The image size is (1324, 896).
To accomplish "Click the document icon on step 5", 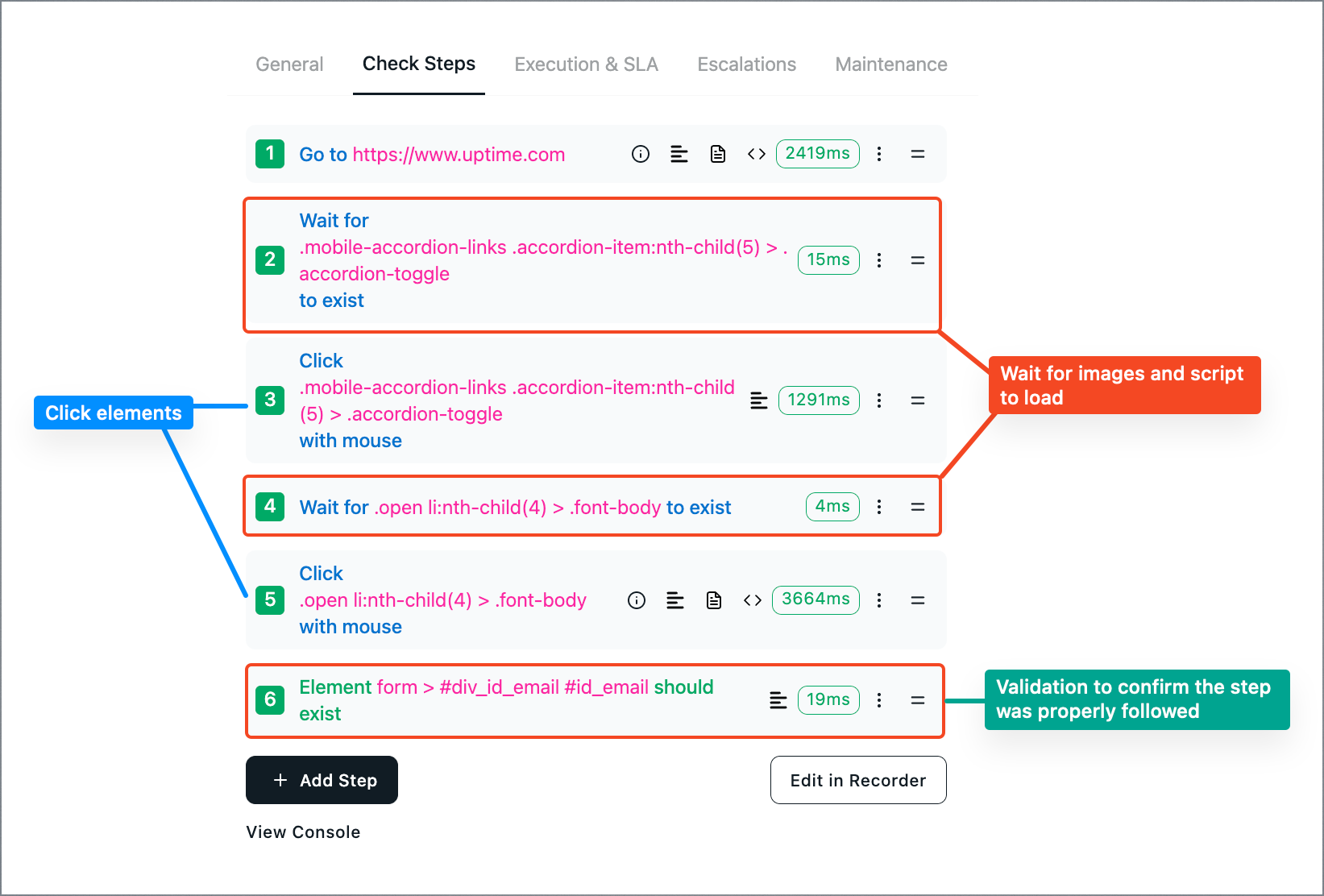I will [713, 600].
